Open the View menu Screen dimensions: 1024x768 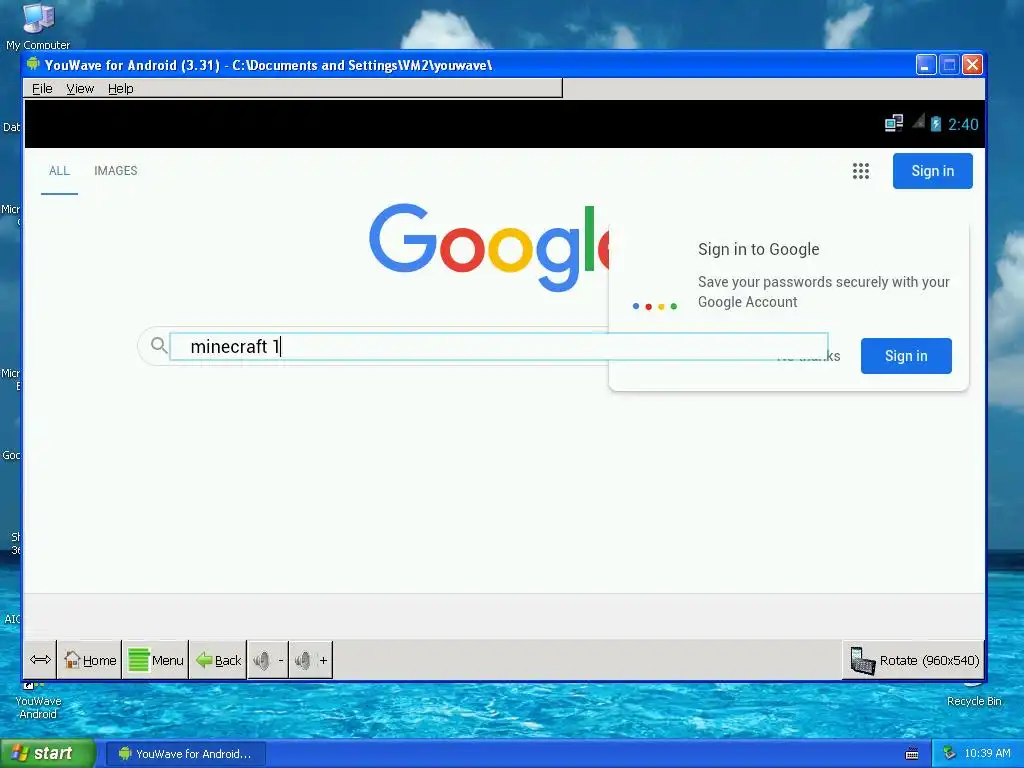pos(80,88)
